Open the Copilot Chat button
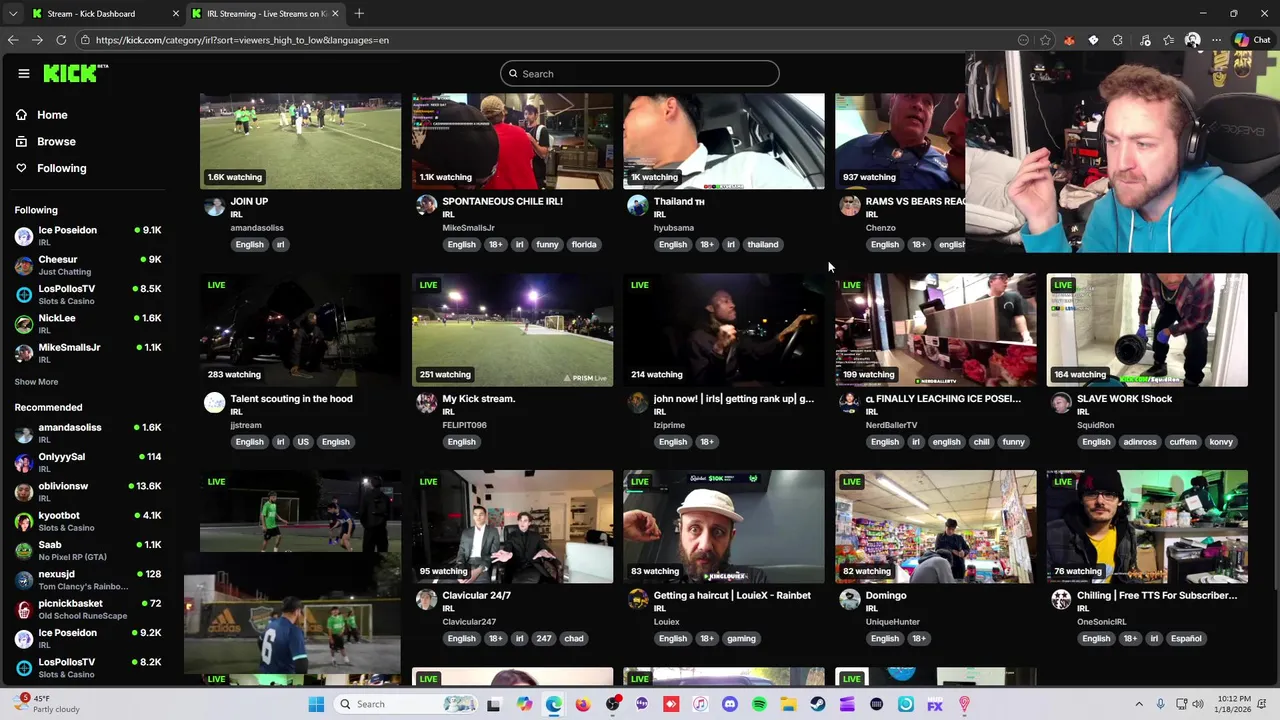Viewport: 1280px width, 720px height. tap(1252, 40)
